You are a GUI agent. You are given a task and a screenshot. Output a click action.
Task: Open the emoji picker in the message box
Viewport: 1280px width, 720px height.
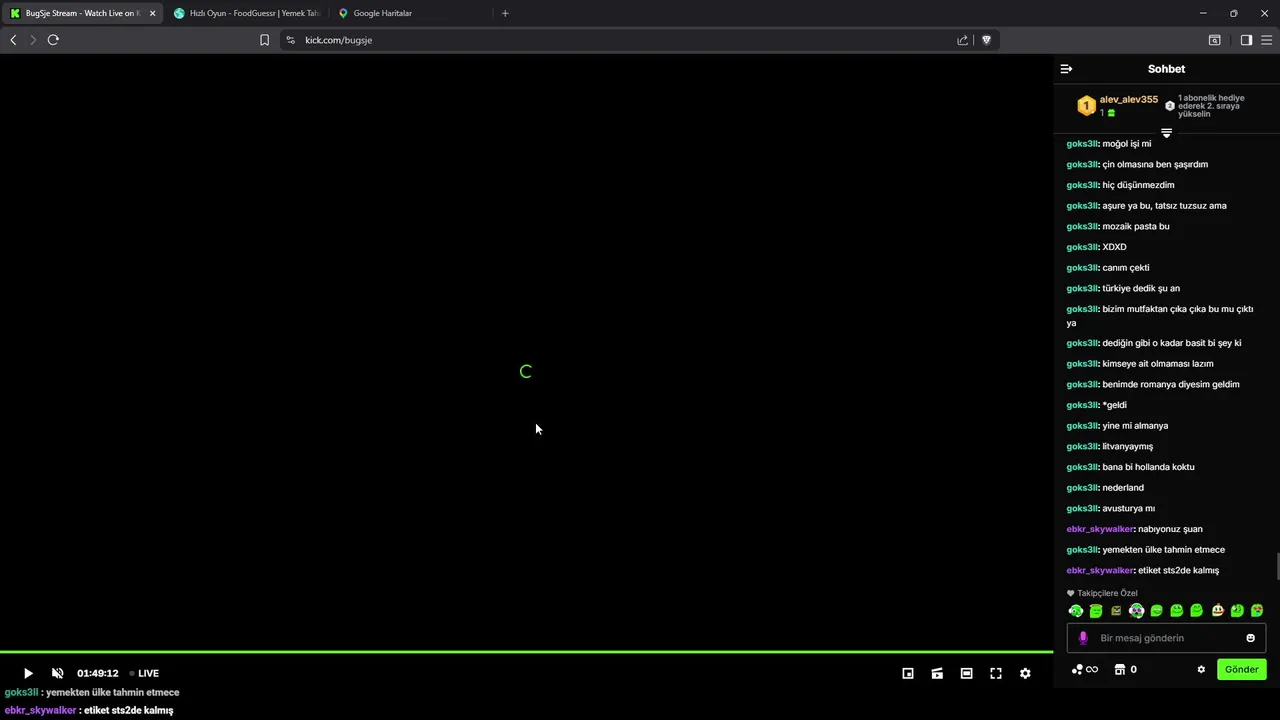pos(1250,638)
